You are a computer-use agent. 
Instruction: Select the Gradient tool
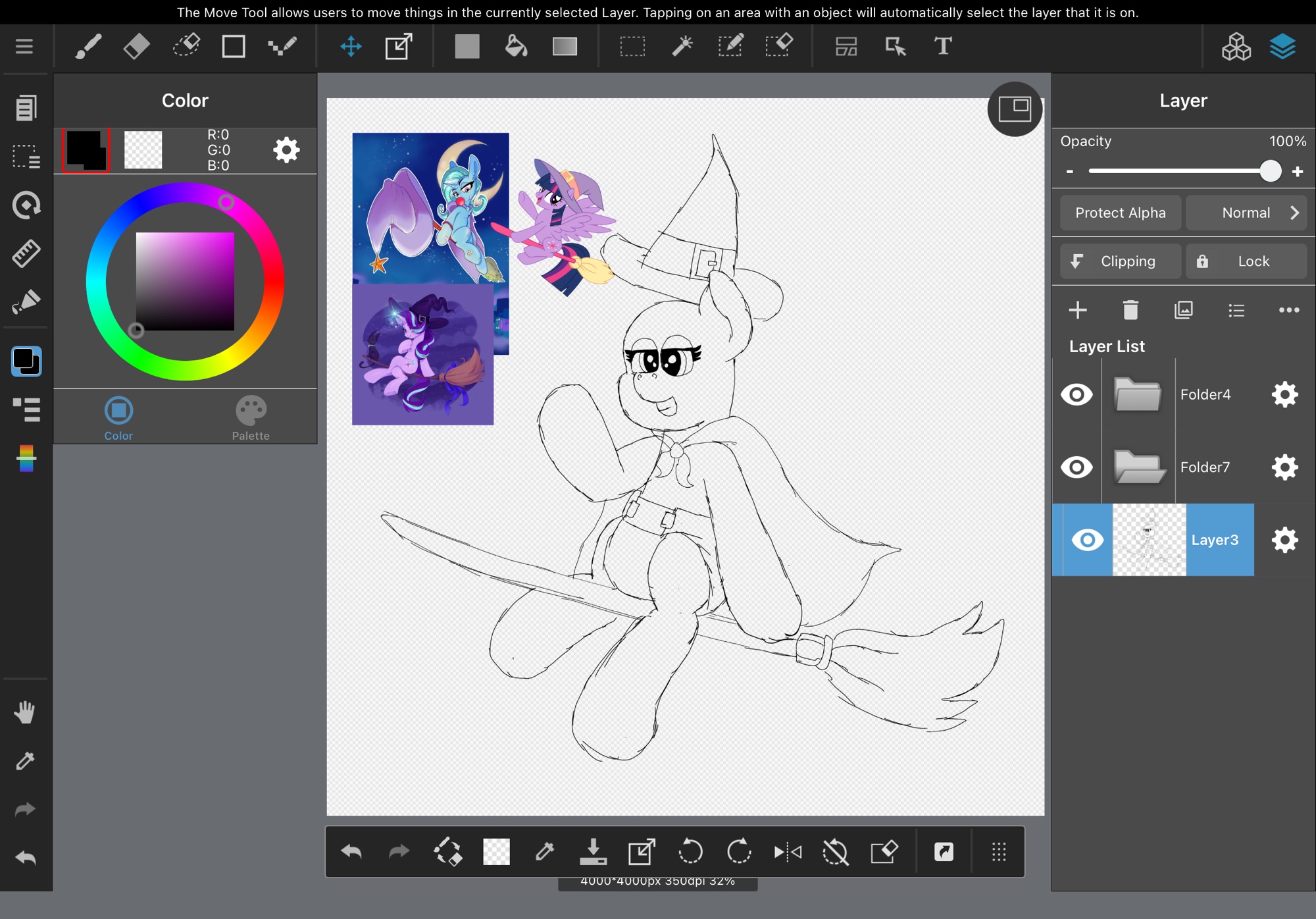point(565,47)
